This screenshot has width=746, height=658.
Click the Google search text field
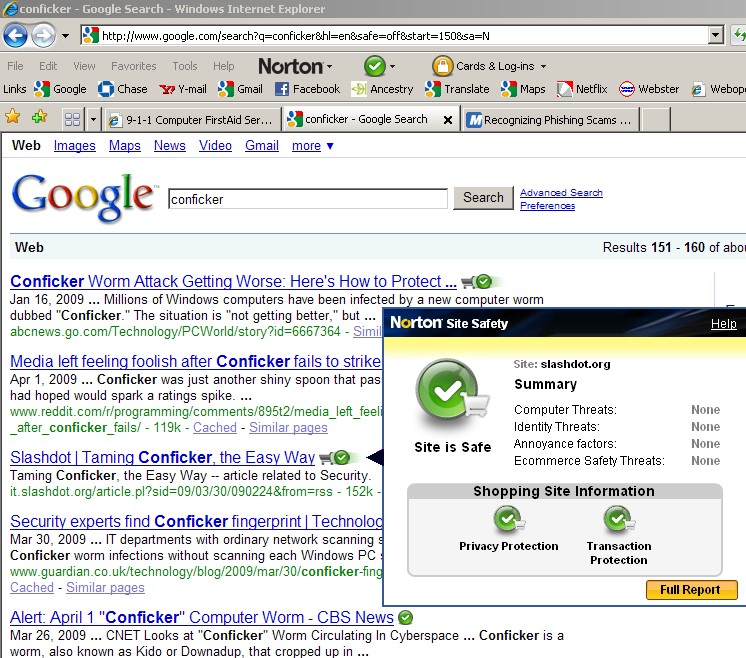307,199
